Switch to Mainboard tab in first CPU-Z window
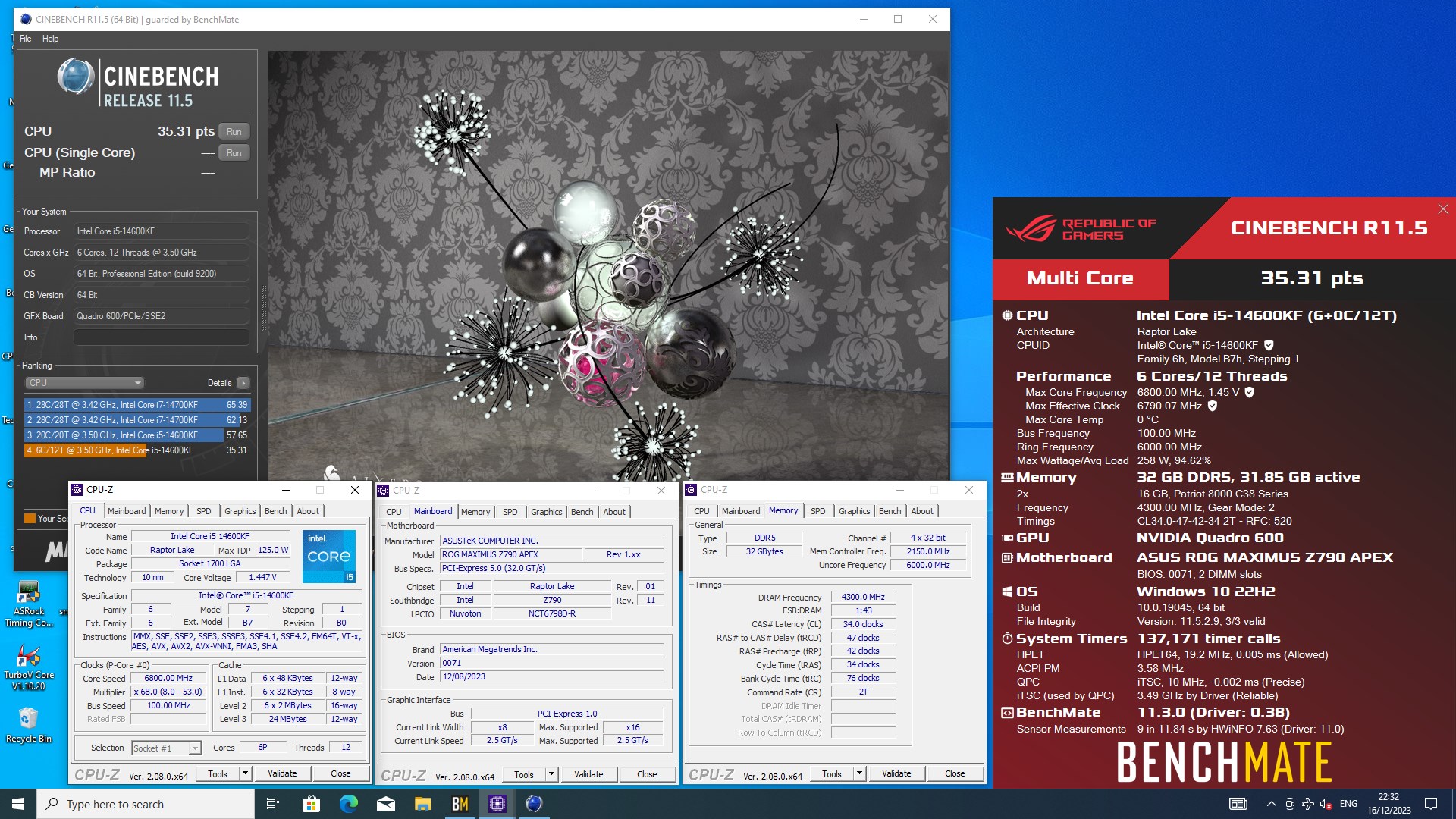 coord(127,511)
